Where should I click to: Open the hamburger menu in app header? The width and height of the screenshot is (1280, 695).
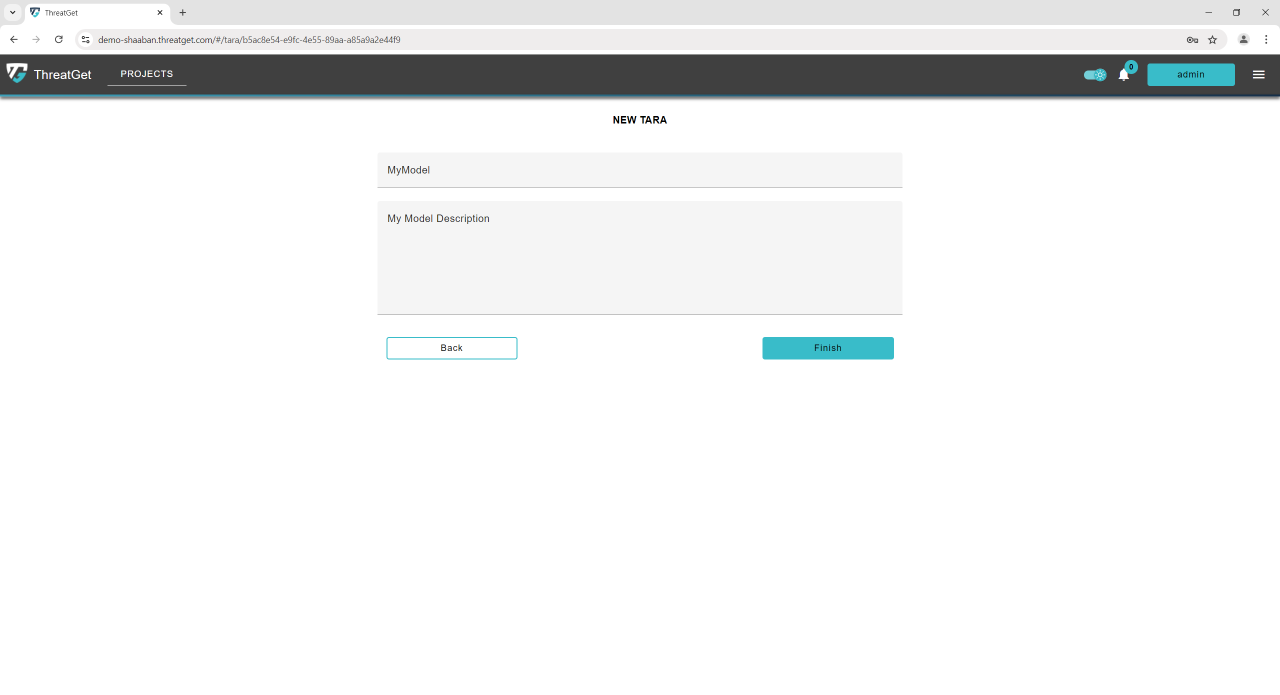tap(1258, 75)
